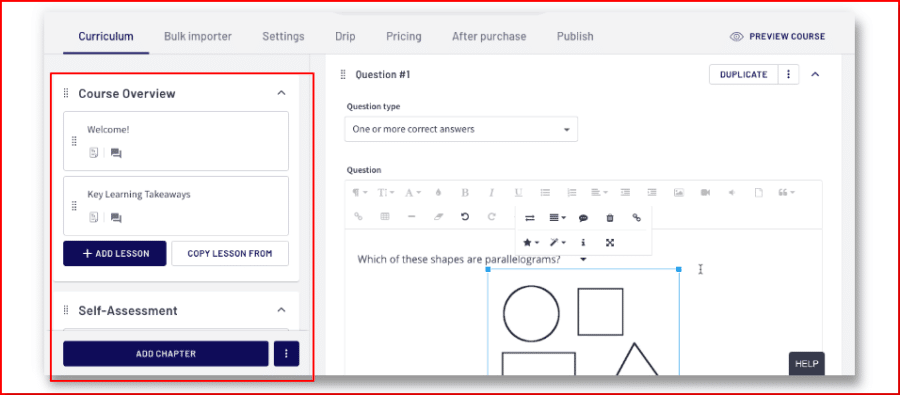Grab the Question #1 drag handle
Viewport: 900px width, 395px height.
[x=343, y=74]
